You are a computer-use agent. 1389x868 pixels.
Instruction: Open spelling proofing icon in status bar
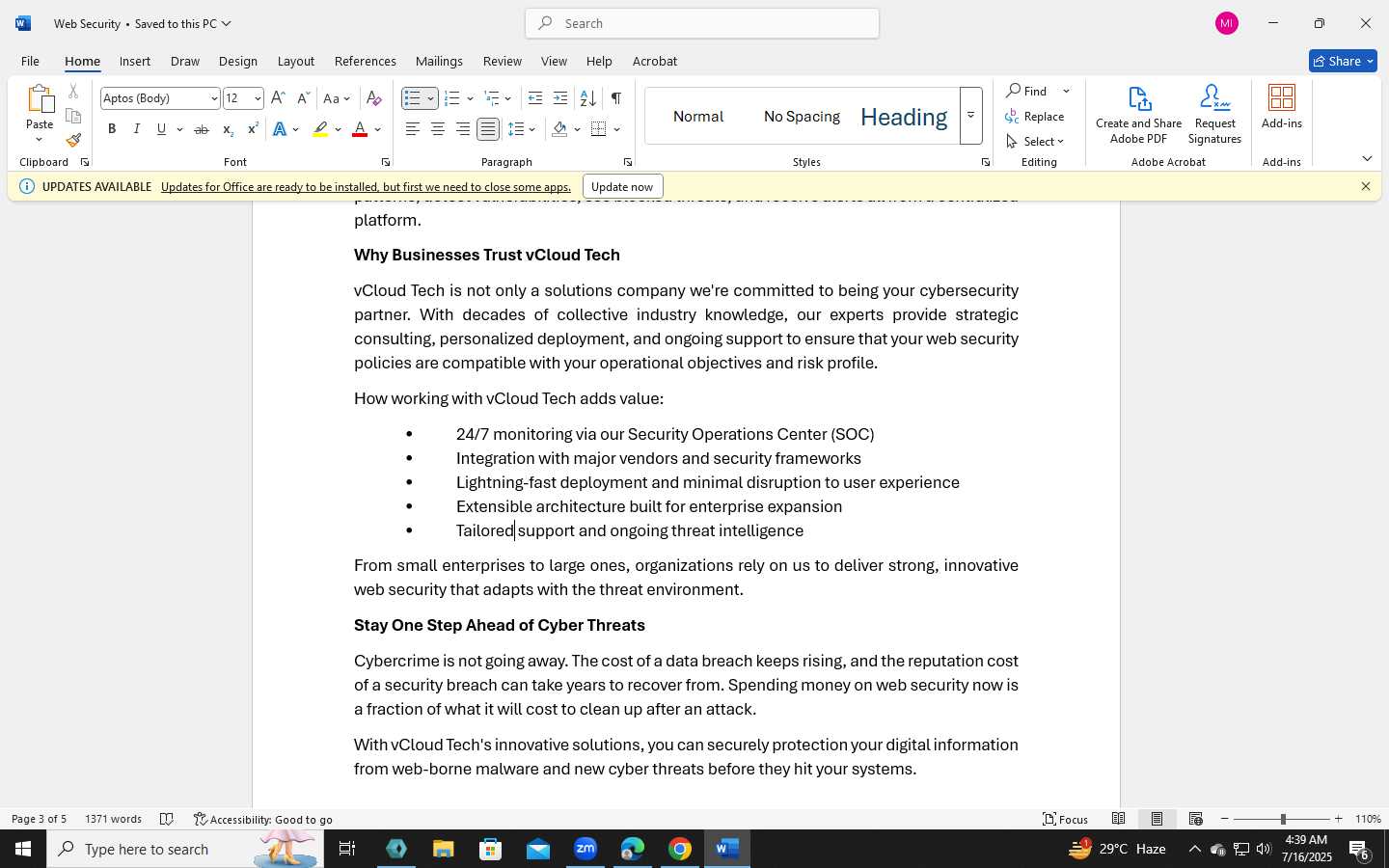coord(166,819)
